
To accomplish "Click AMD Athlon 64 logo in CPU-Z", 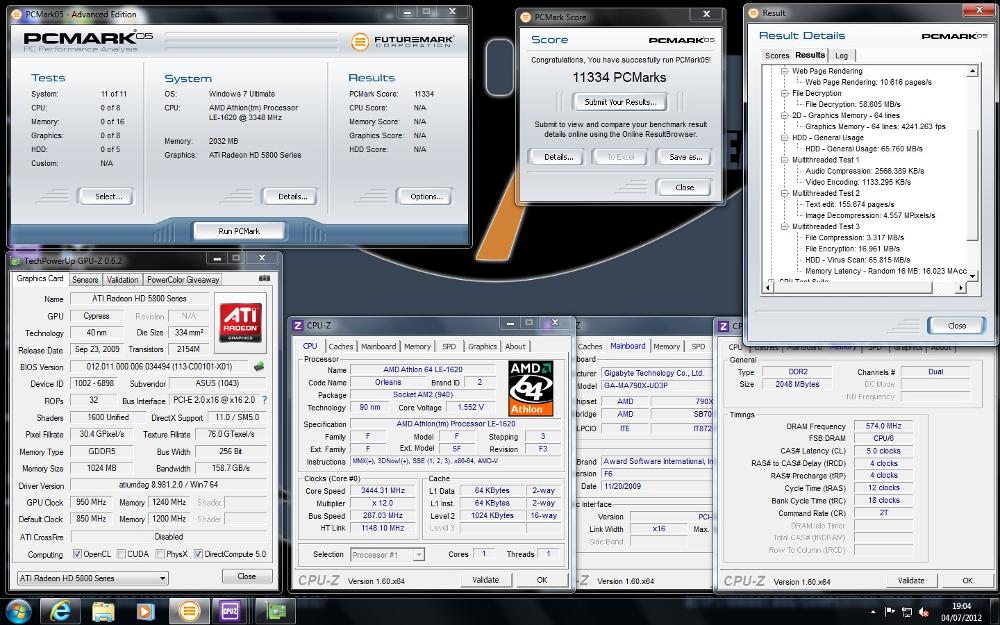I will [531, 388].
